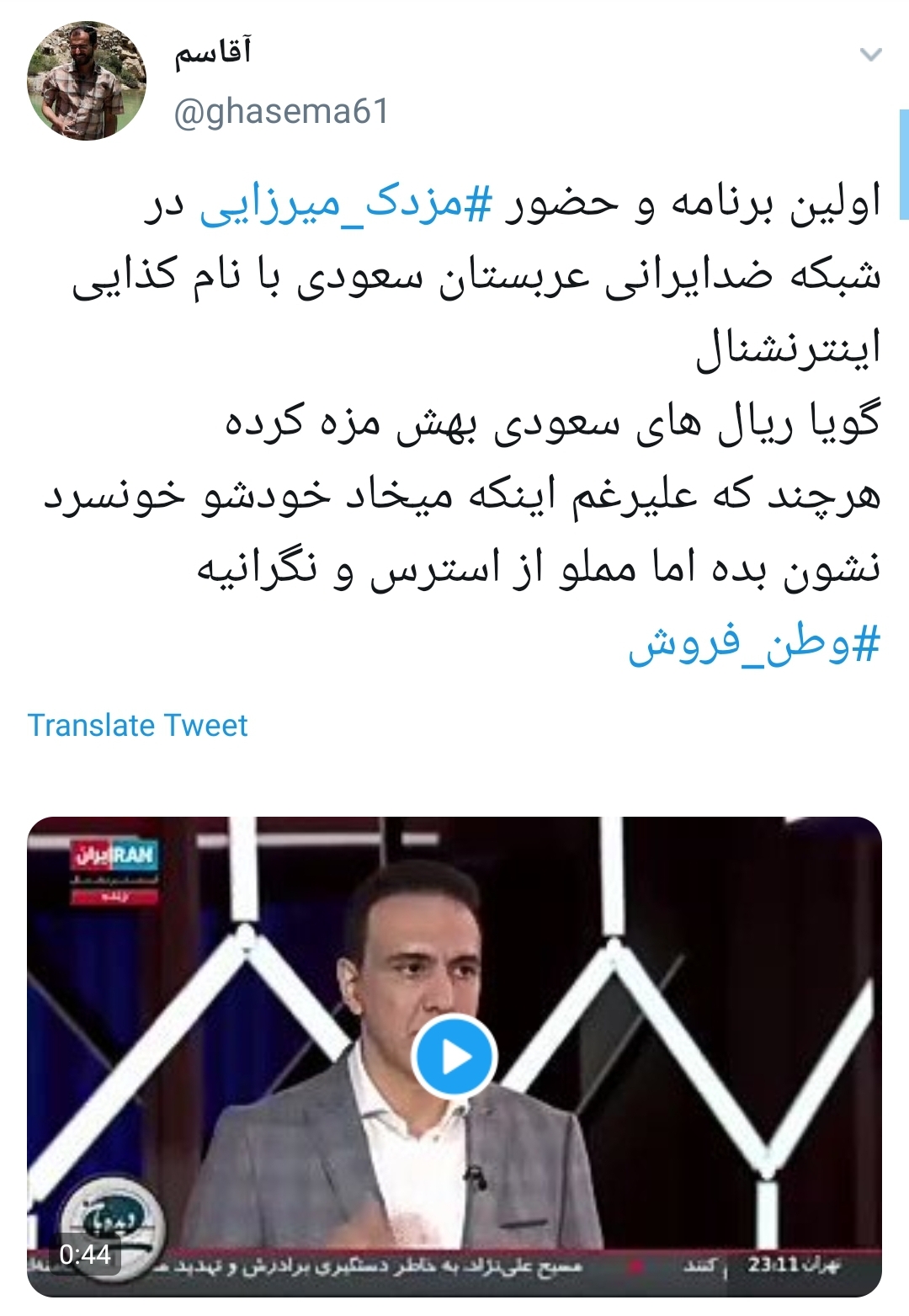909x1316 pixels.
Task: Click the tweet line ending in استرس و نگرانیه
Action: [x=539, y=569]
